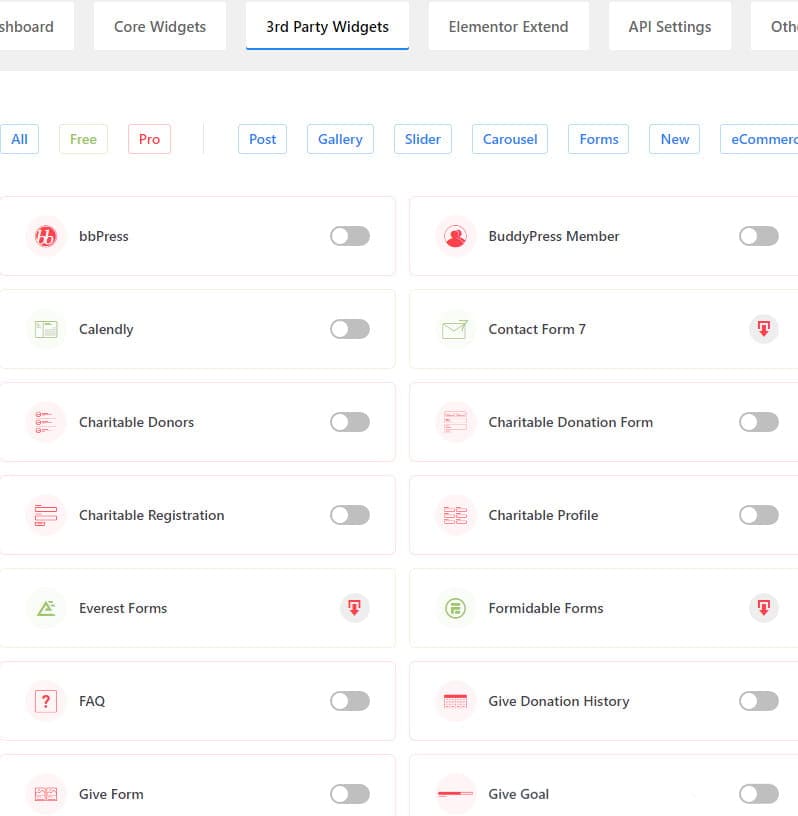Click the bbPress widget icon
Viewport: 798px width, 816px height.
[46, 236]
